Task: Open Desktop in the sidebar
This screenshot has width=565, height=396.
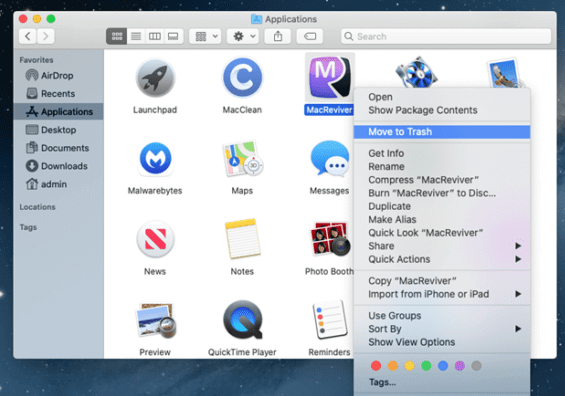Action: pyautogui.click(x=58, y=130)
